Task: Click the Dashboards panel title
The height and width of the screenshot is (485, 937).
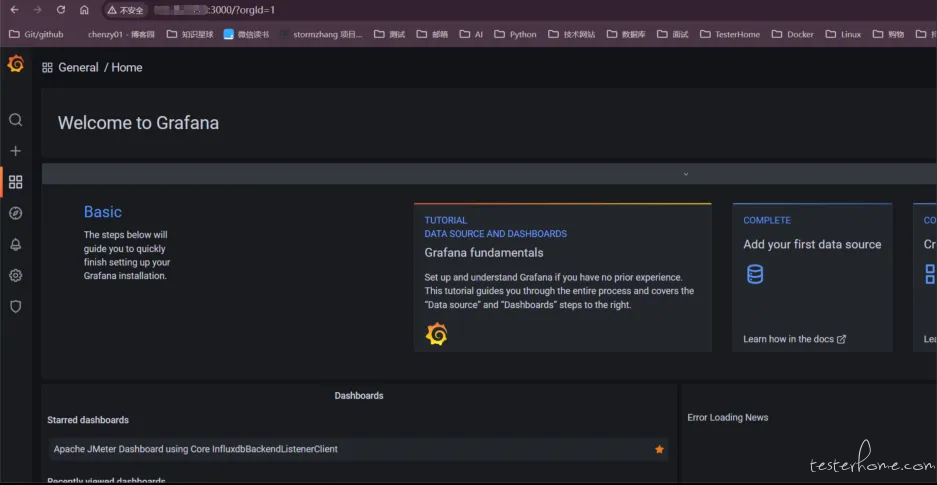Action: (359, 396)
